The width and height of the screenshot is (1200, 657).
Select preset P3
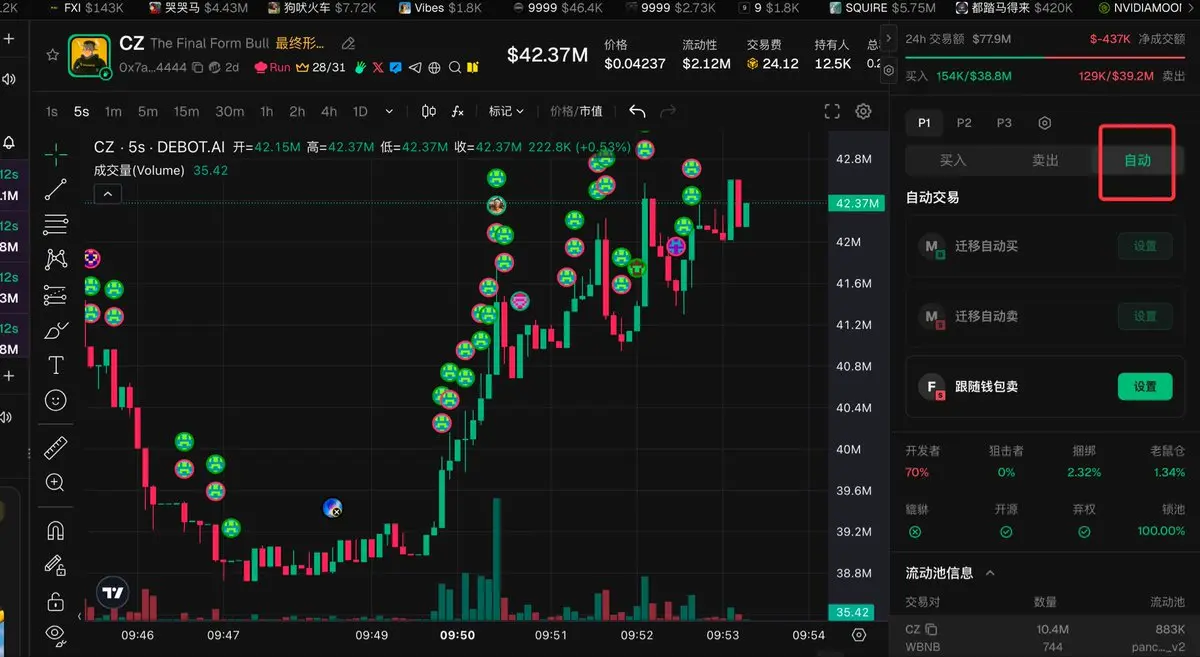[x=1004, y=123]
